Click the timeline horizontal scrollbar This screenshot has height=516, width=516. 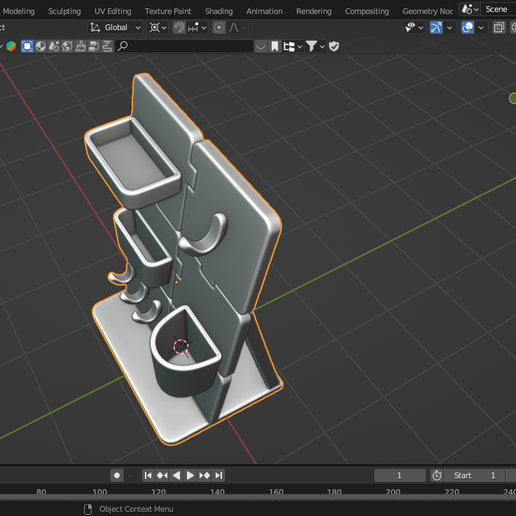(258, 498)
